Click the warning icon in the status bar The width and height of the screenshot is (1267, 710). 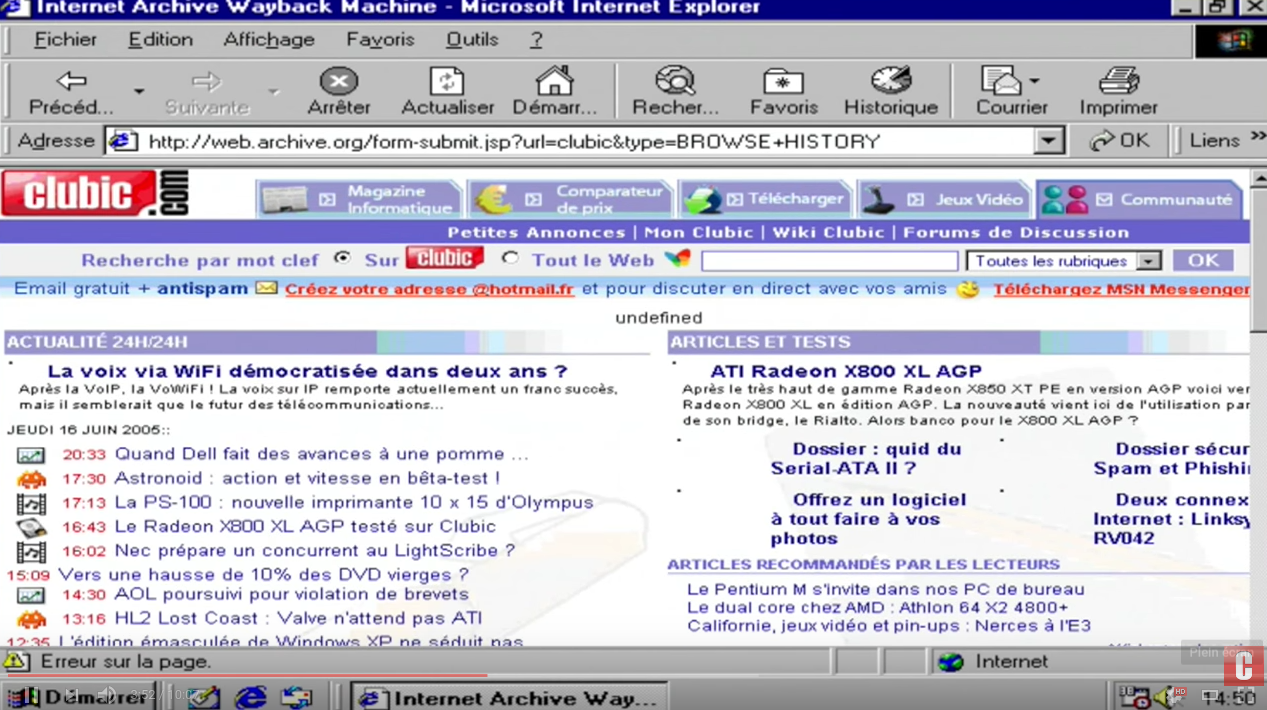(15, 661)
